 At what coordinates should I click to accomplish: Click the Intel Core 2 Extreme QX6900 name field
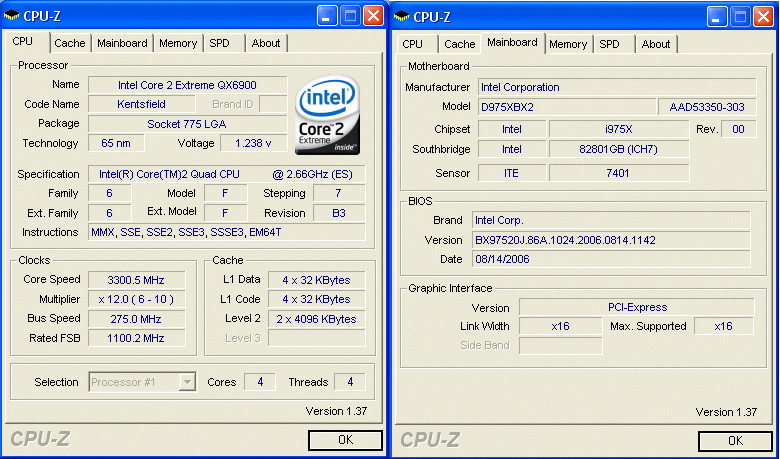[188, 85]
